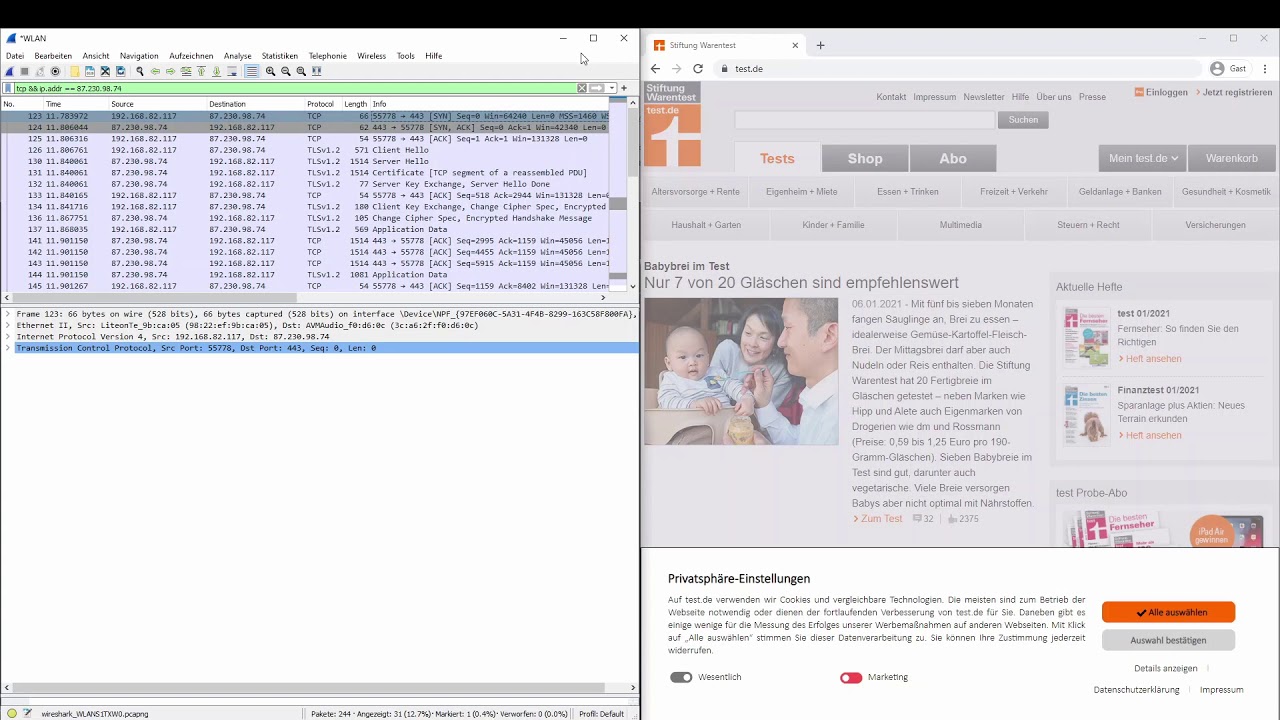
Task: Reload the capture file
Action: tap(121, 71)
